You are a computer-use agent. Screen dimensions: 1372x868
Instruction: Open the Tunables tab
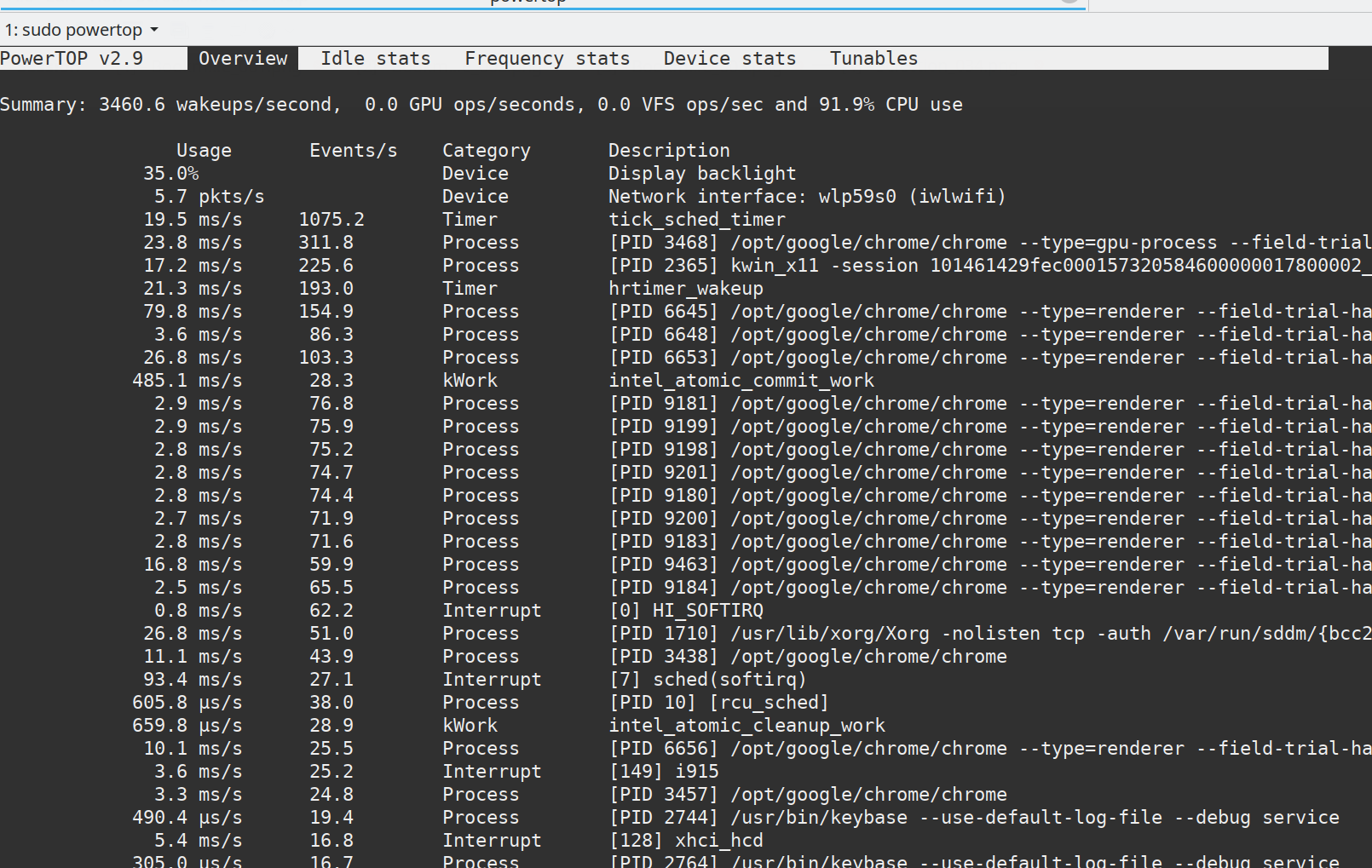pyautogui.click(x=873, y=58)
